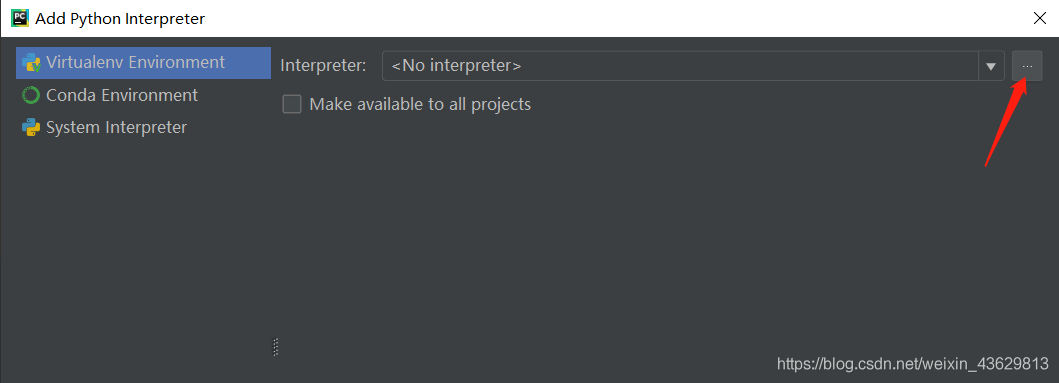Screen dimensions: 1059x383
Task: Select the Virtualenv Environment entry text
Action: click(x=135, y=62)
